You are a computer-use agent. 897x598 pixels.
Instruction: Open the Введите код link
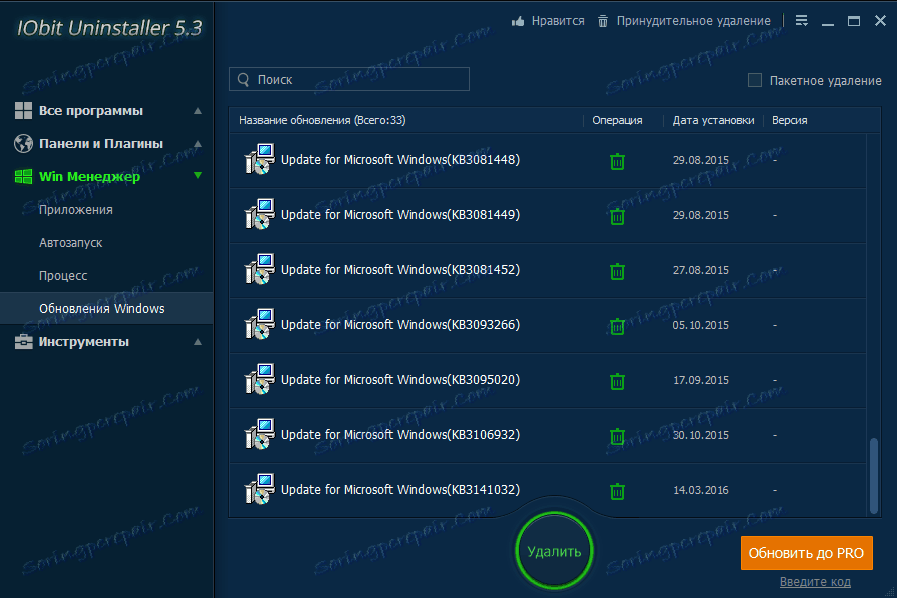point(815,582)
